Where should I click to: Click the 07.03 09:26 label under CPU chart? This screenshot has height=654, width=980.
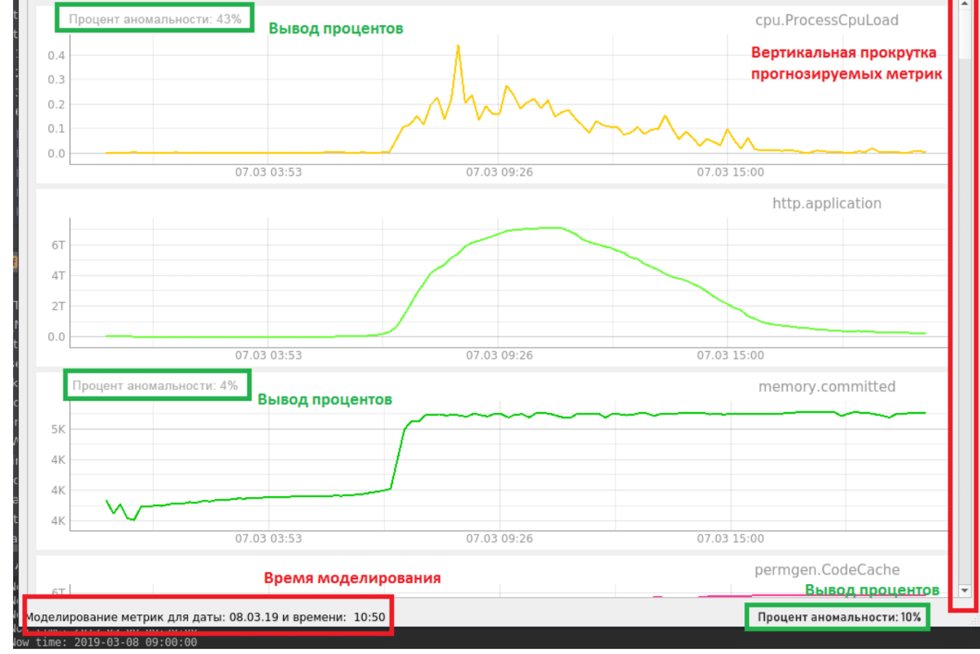(499, 172)
